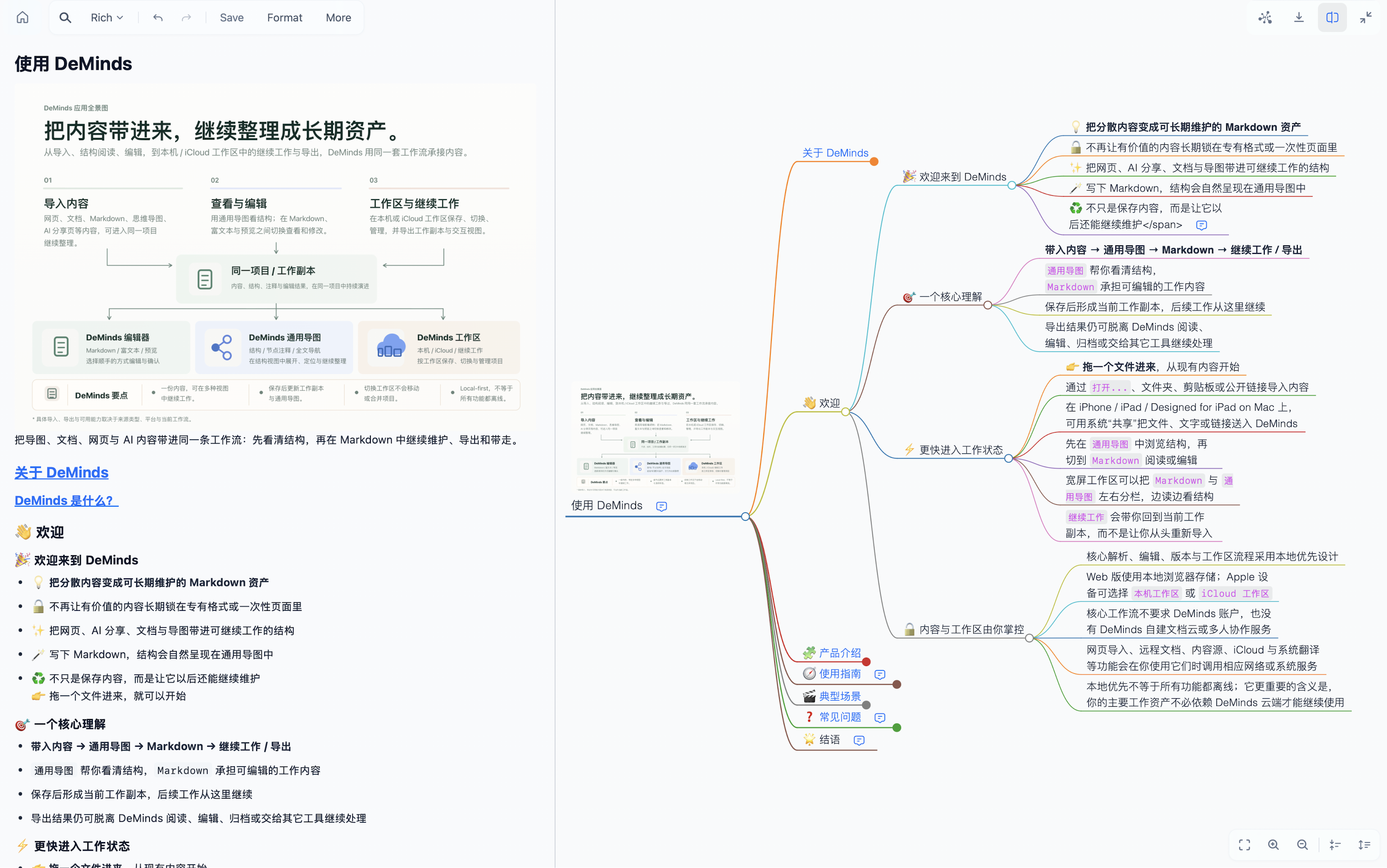
Task: Follow the DeMinds 是什么? link
Action: (66, 501)
